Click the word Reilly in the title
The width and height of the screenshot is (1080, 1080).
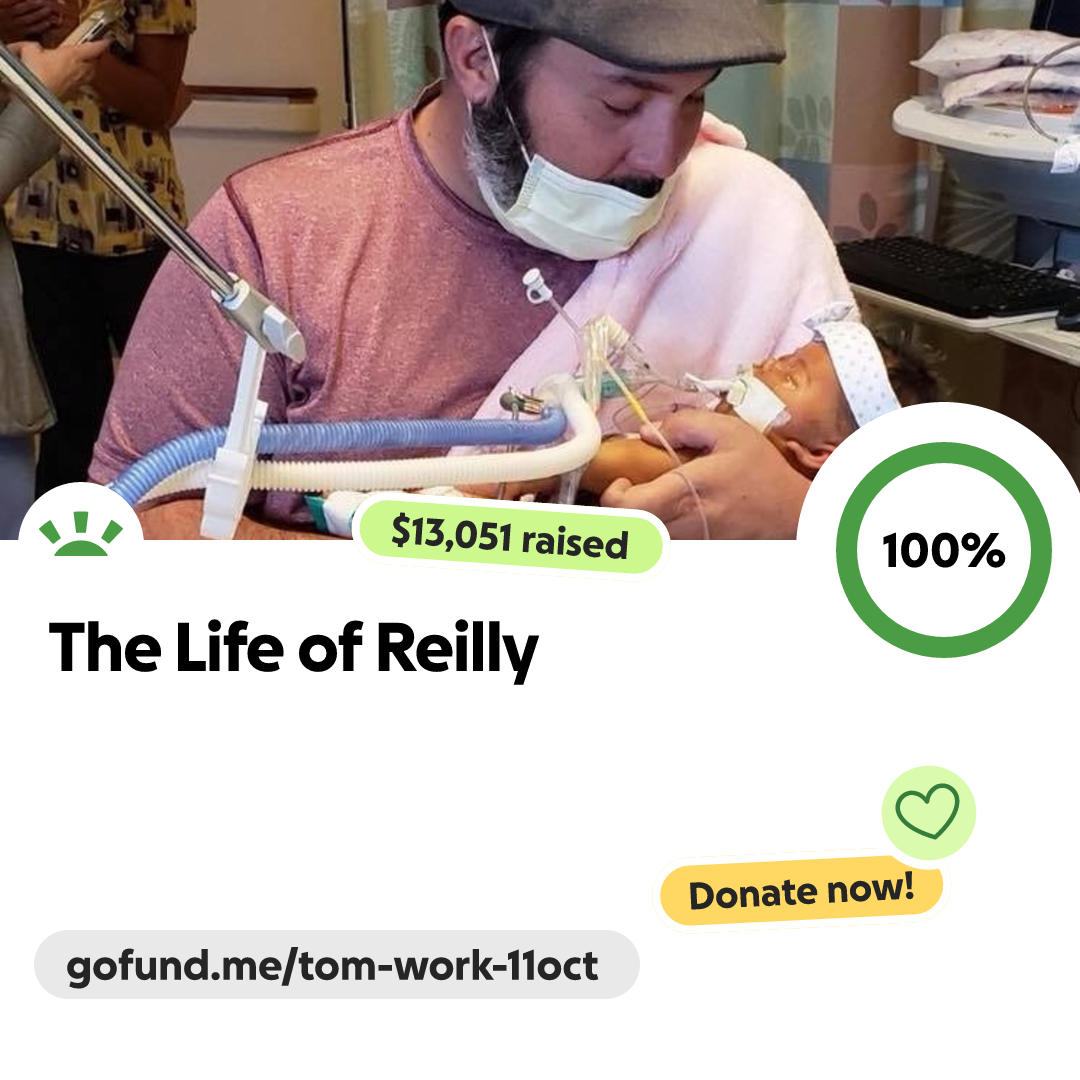pos(458,649)
